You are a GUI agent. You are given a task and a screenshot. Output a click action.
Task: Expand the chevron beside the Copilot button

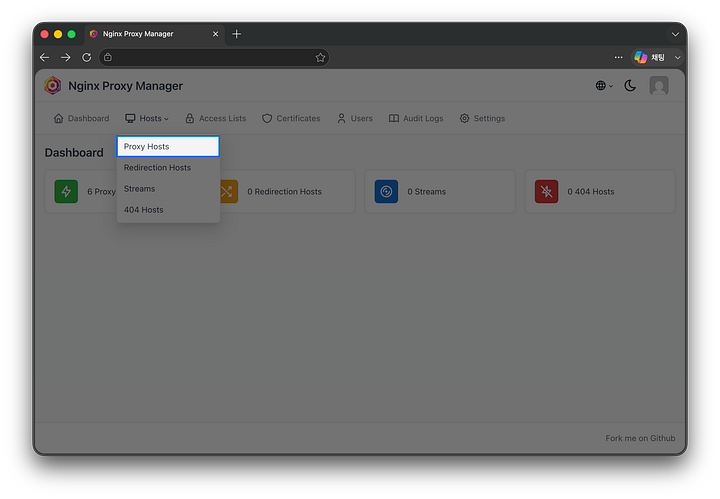click(677, 57)
